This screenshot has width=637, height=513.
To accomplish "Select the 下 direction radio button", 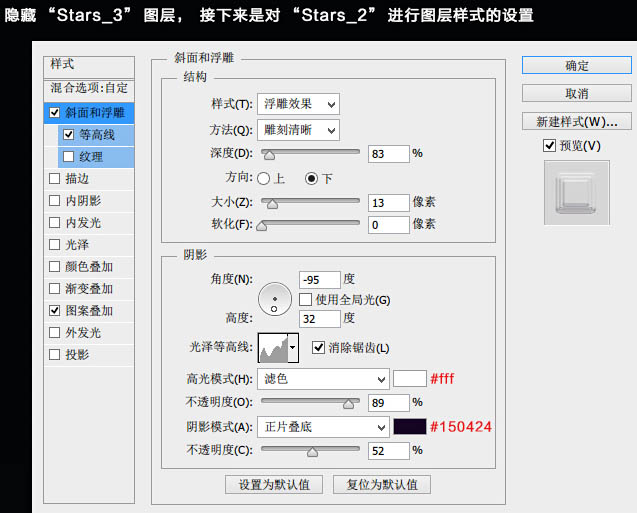I will point(312,178).
